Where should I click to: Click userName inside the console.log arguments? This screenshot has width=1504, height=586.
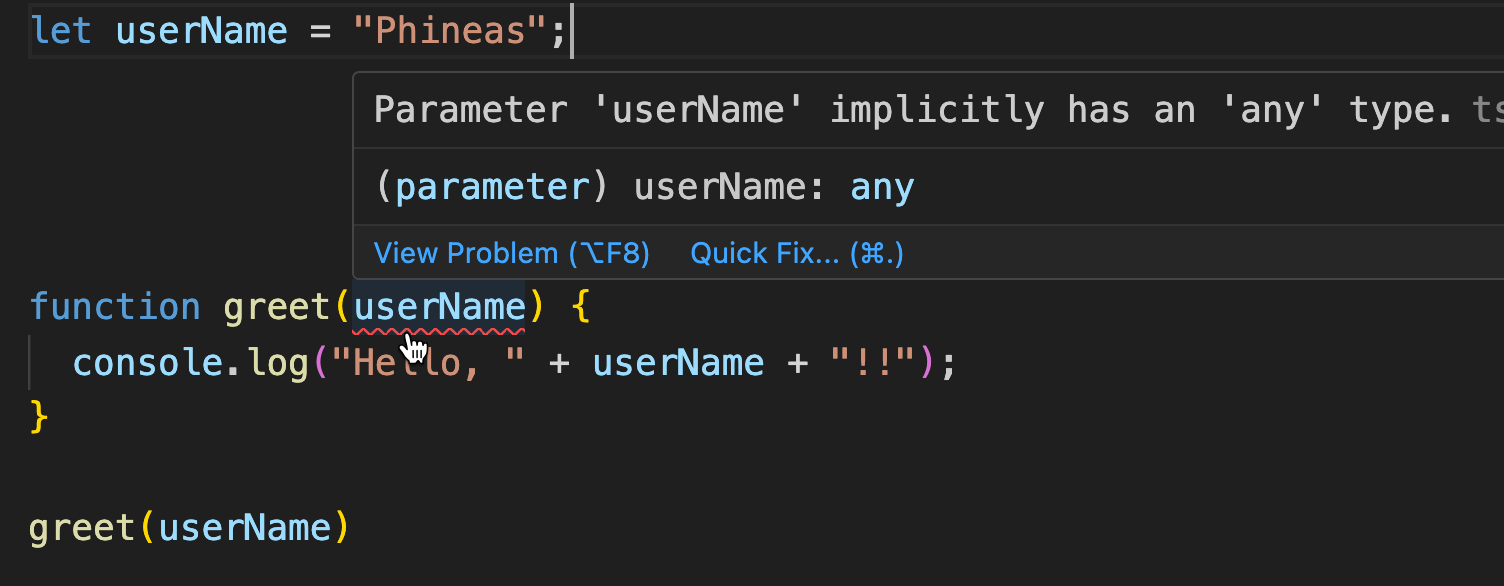pos(678,362)
